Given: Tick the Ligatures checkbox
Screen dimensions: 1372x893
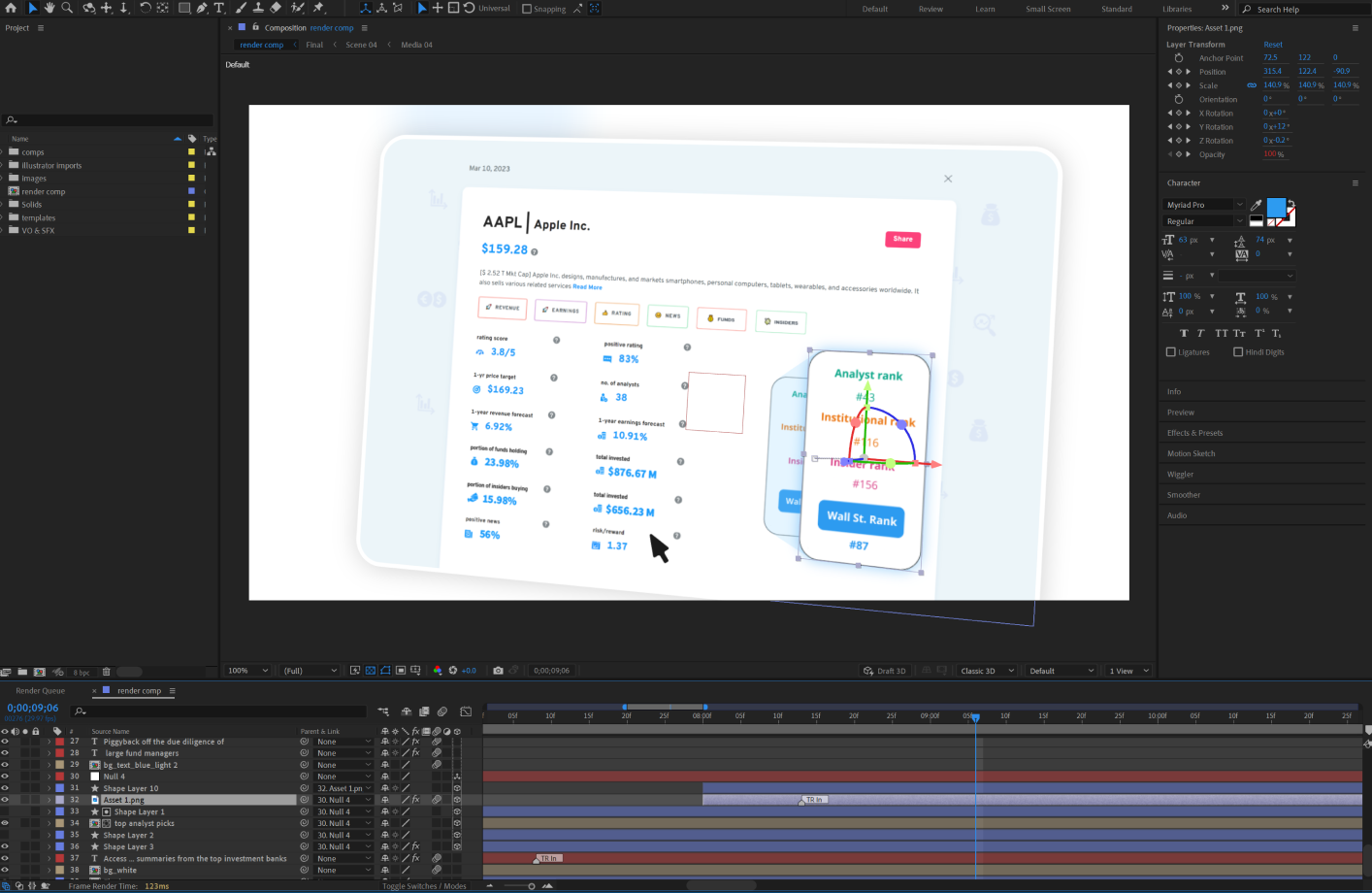Looking at the screenshot, I should click(x=1171, y=352).
